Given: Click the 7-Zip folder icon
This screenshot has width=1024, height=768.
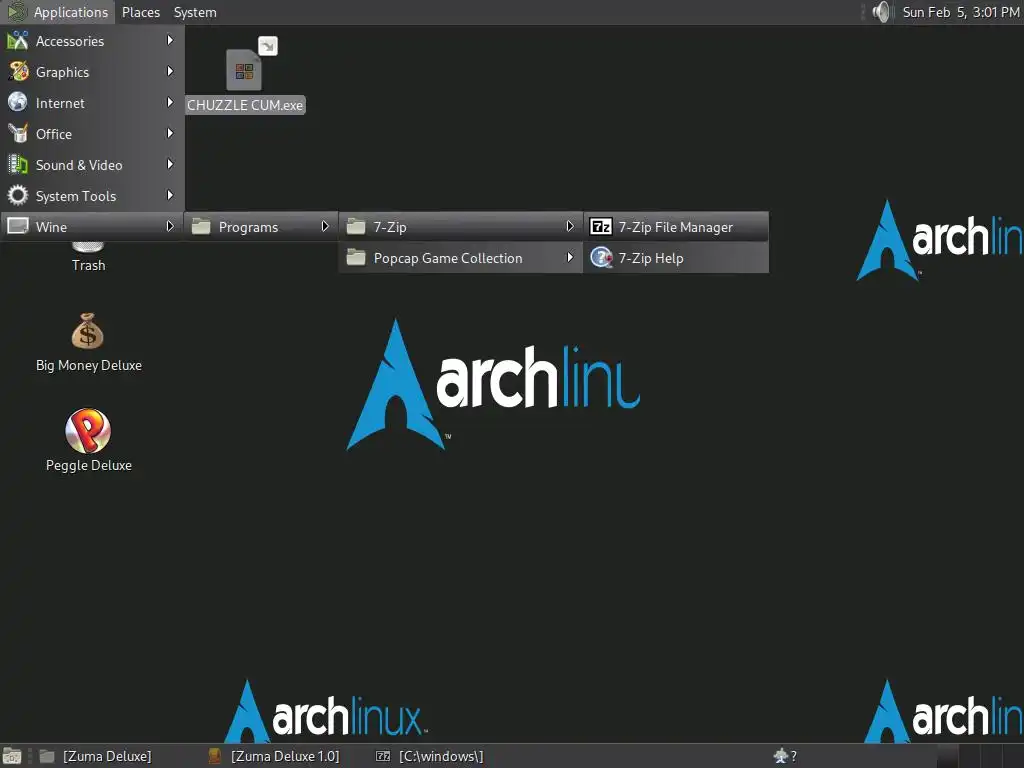Looking at the screenshot, I should [356, 227].
